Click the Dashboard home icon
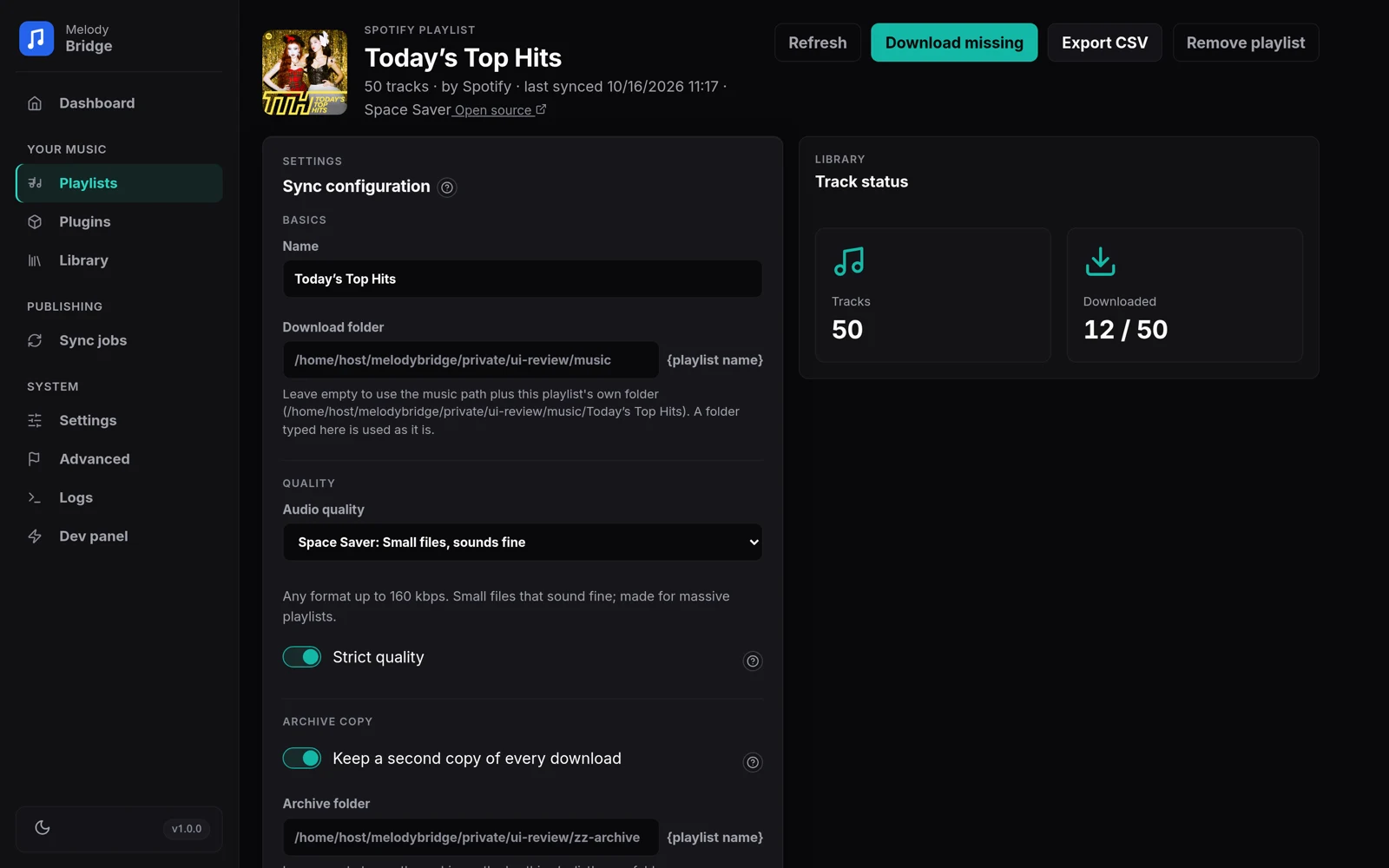The height and width of the screenshot is (868, 1389). 35,103
